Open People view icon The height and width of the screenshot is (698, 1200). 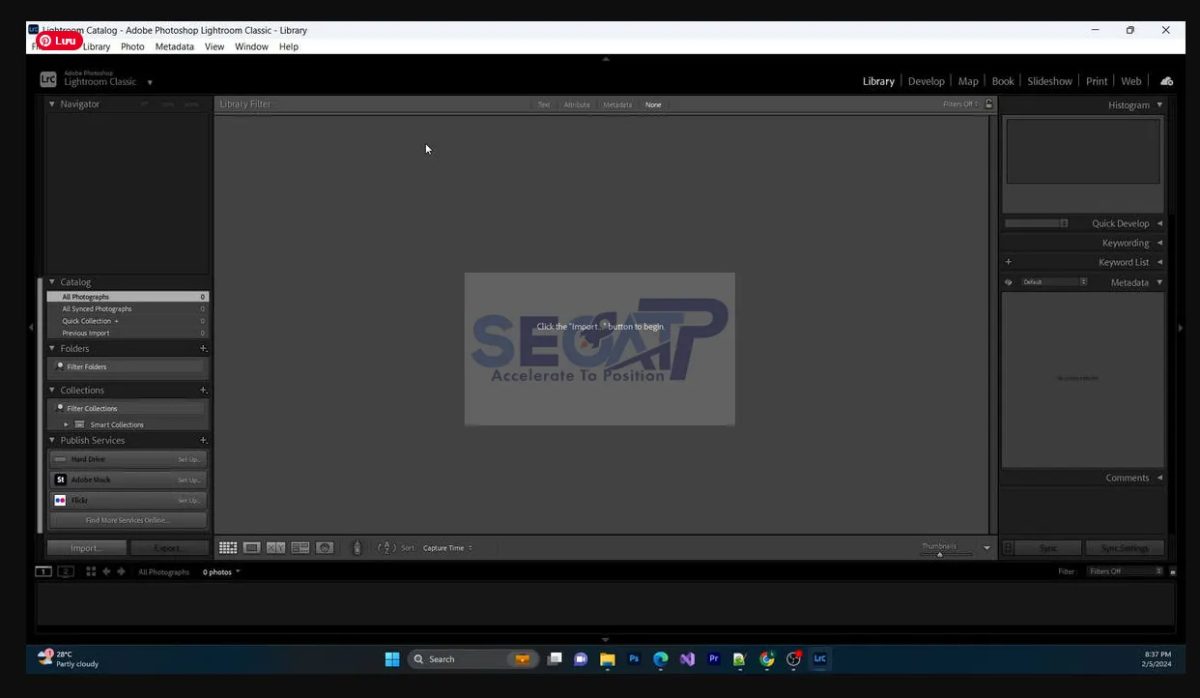[325, 548]
